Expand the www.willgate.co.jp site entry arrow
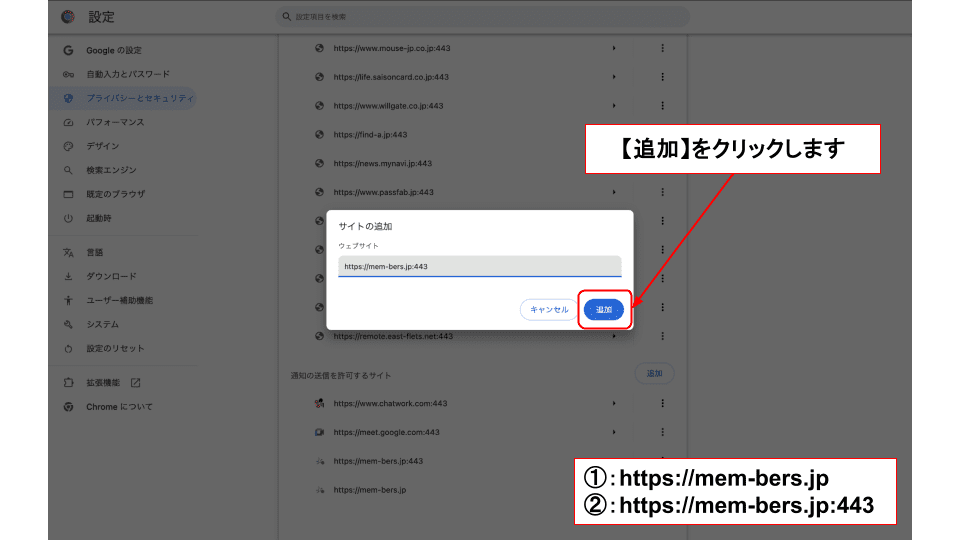This screenshot has height=540, width=960. pyautogui.click(x=614, y=106)
